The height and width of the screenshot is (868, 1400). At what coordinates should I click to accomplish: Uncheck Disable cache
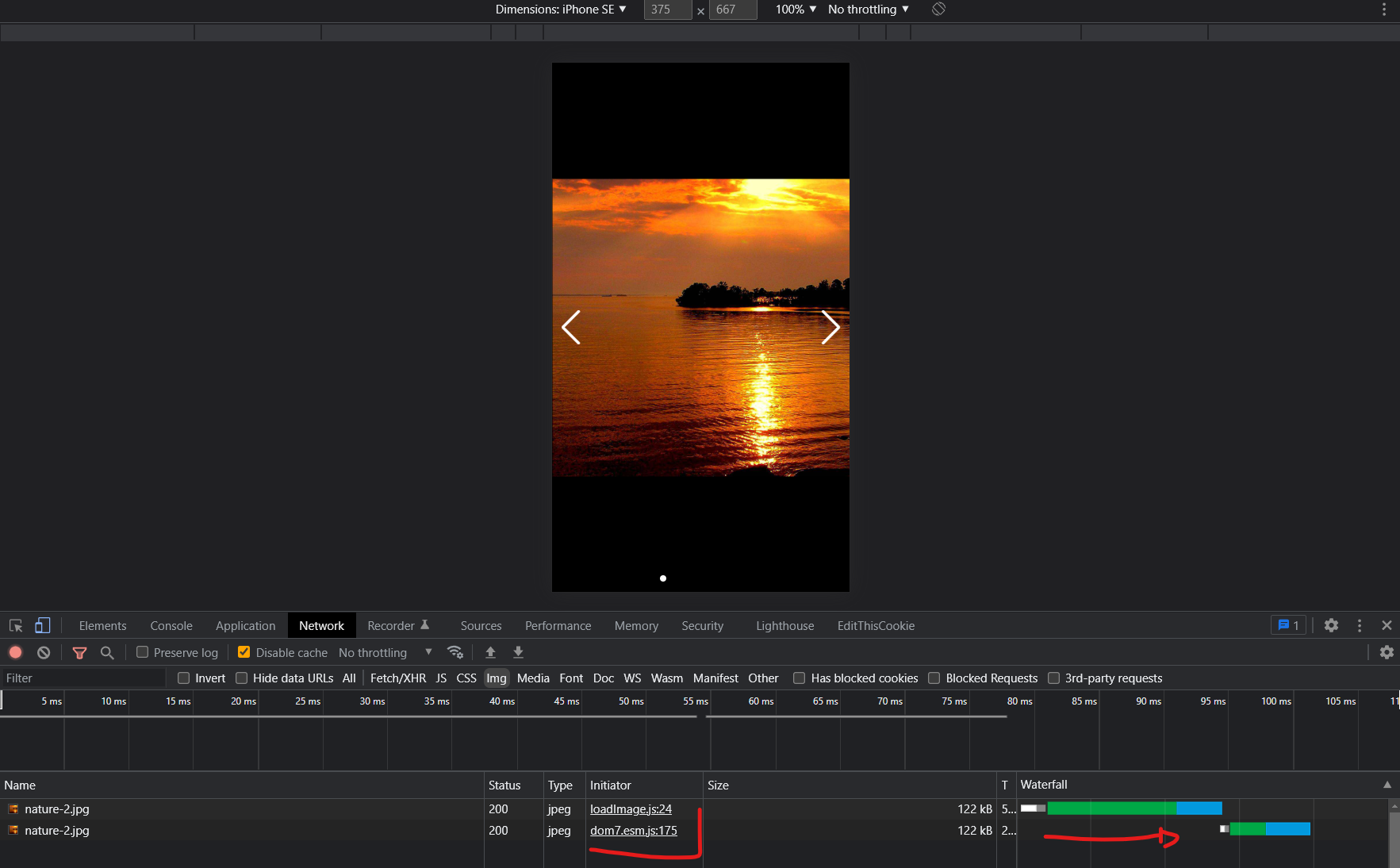(244, 652)
